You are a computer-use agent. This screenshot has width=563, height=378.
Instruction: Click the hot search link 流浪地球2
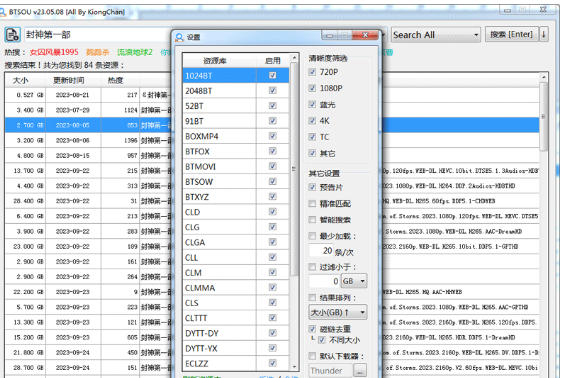tap(135, 52)
